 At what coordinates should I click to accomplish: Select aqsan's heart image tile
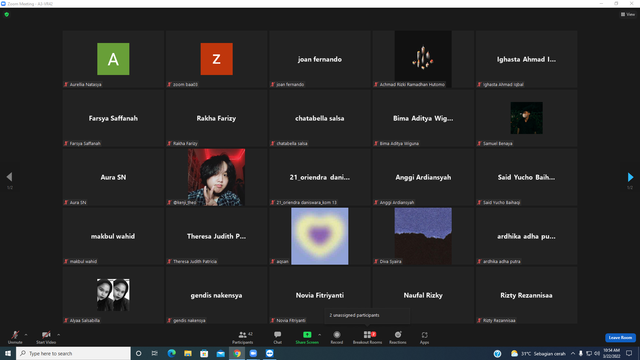pyautogui.click(x=320, y=236)
